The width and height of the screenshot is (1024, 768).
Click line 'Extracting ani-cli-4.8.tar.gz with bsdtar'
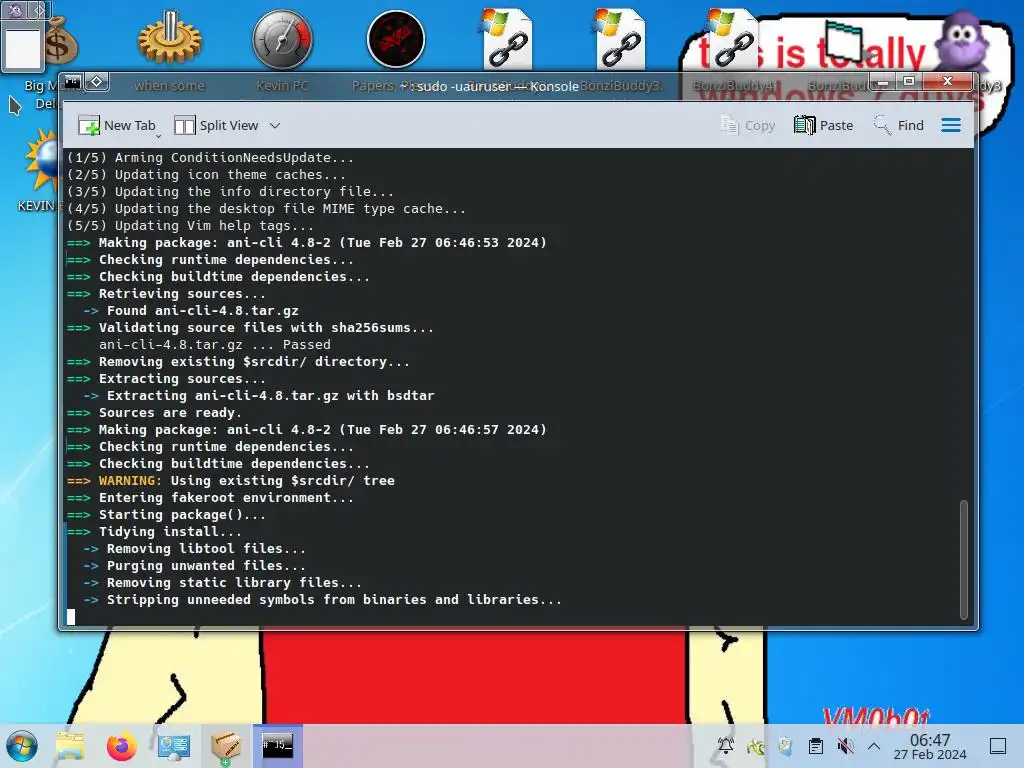270,396
